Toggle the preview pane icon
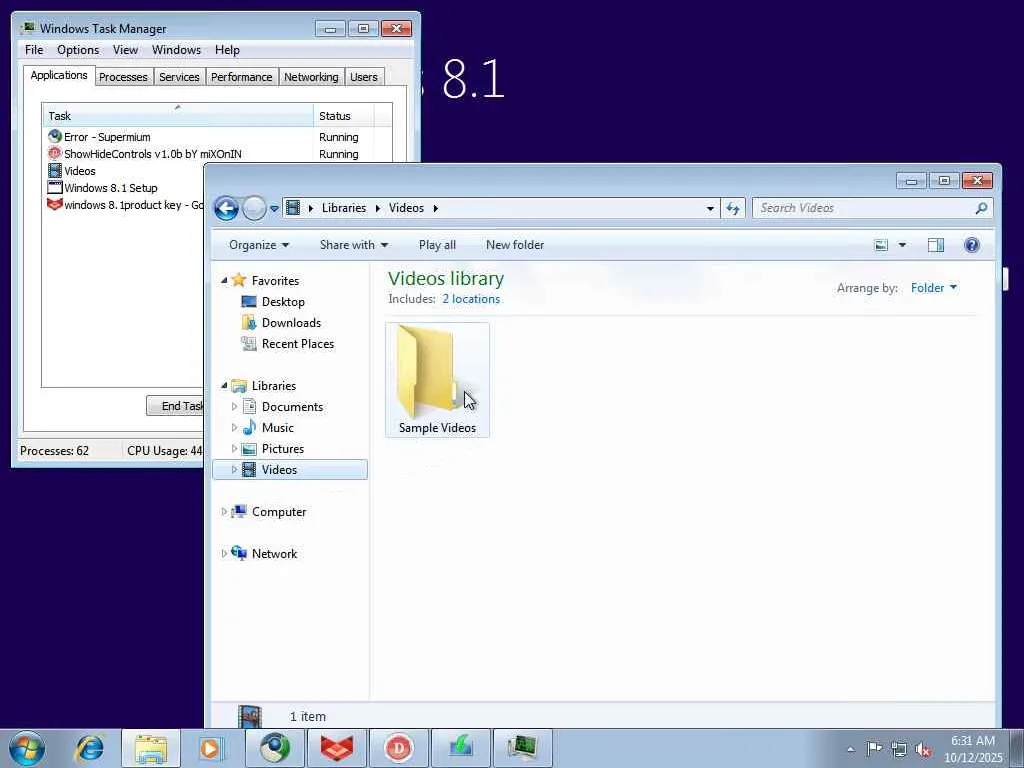Screen dimensions: 1024x768 click(936, 245)
